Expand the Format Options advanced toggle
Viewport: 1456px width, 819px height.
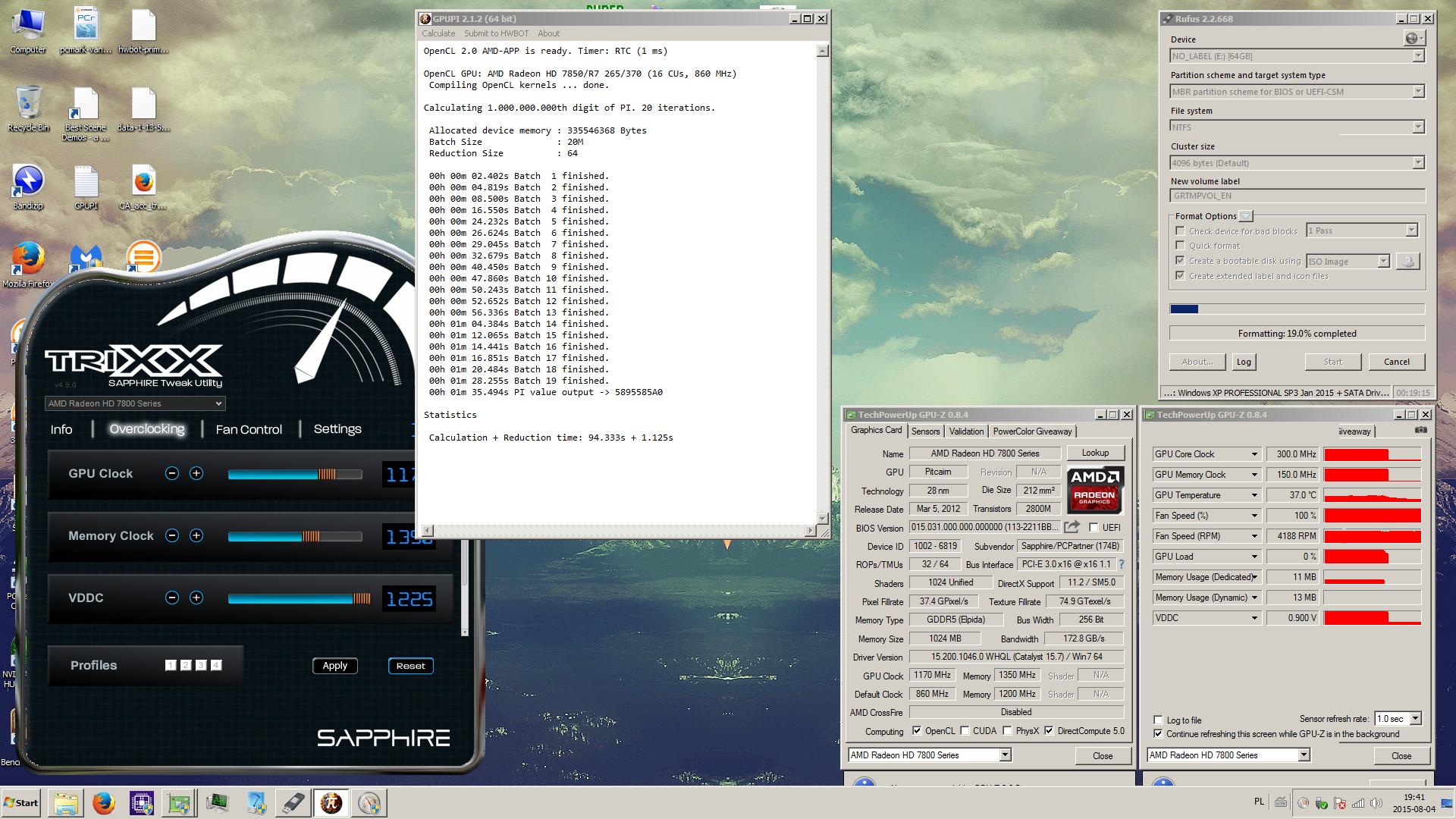coord(1245,216)
